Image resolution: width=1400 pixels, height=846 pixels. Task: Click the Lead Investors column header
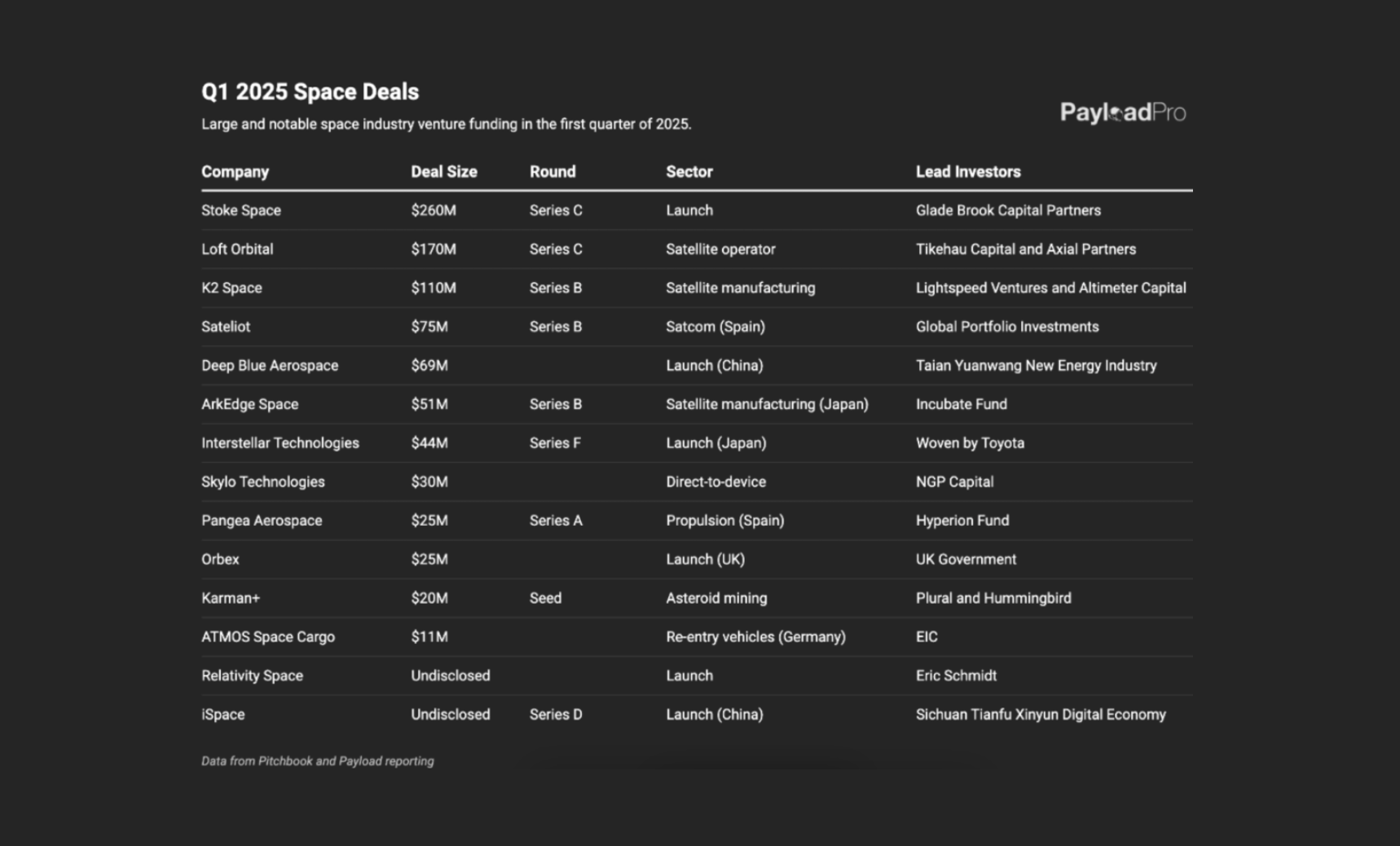pos(968,172)
